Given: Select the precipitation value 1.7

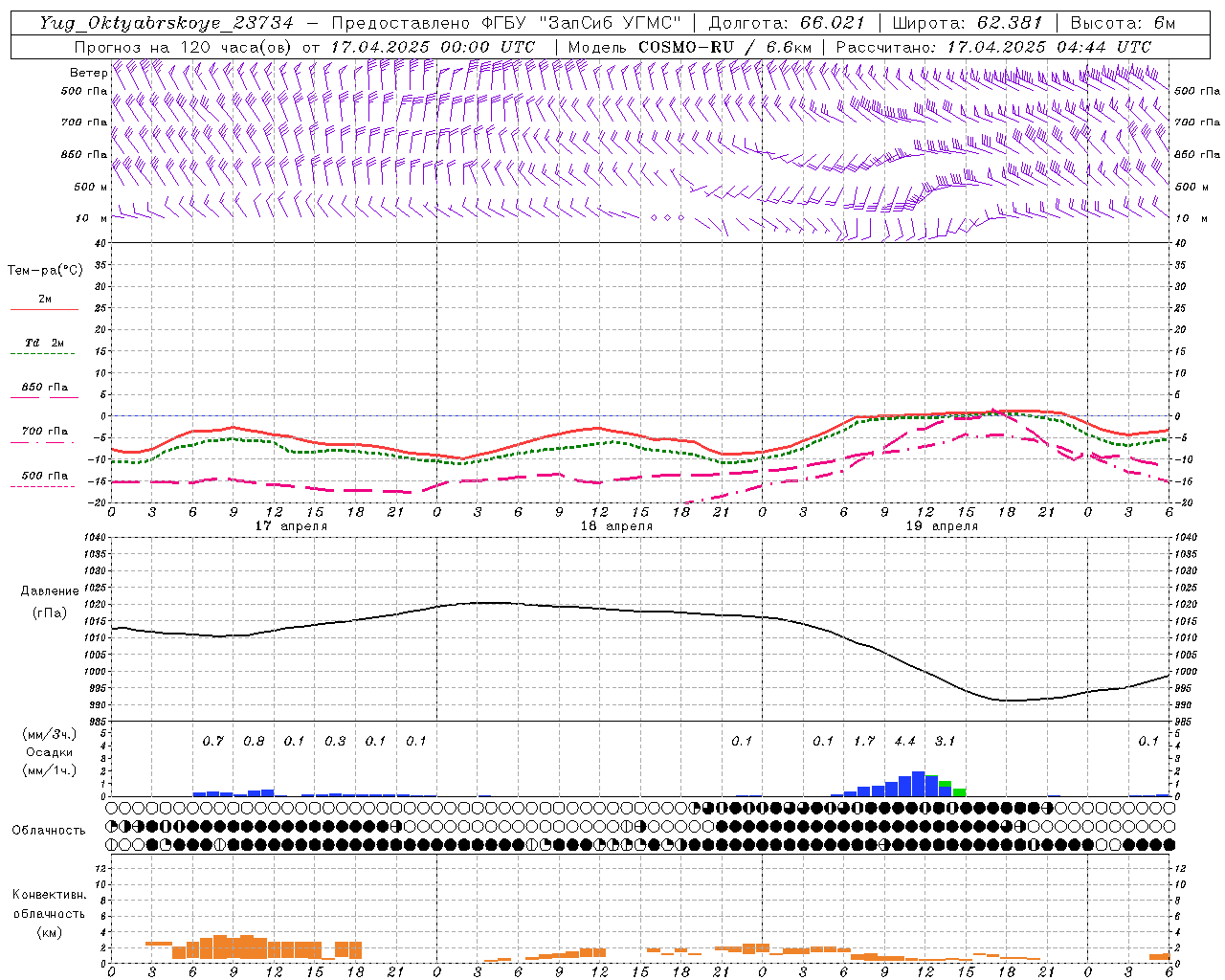Looking at the screenshot, I should 864,741.
